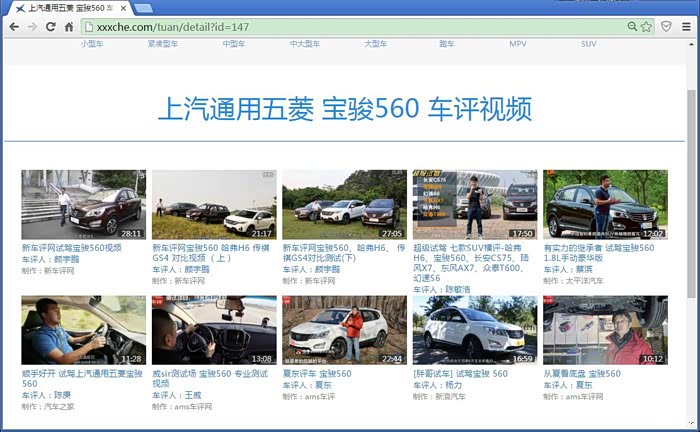Open the 紧凑型车 category
This screenshot has width=700, height=432.
162,44
